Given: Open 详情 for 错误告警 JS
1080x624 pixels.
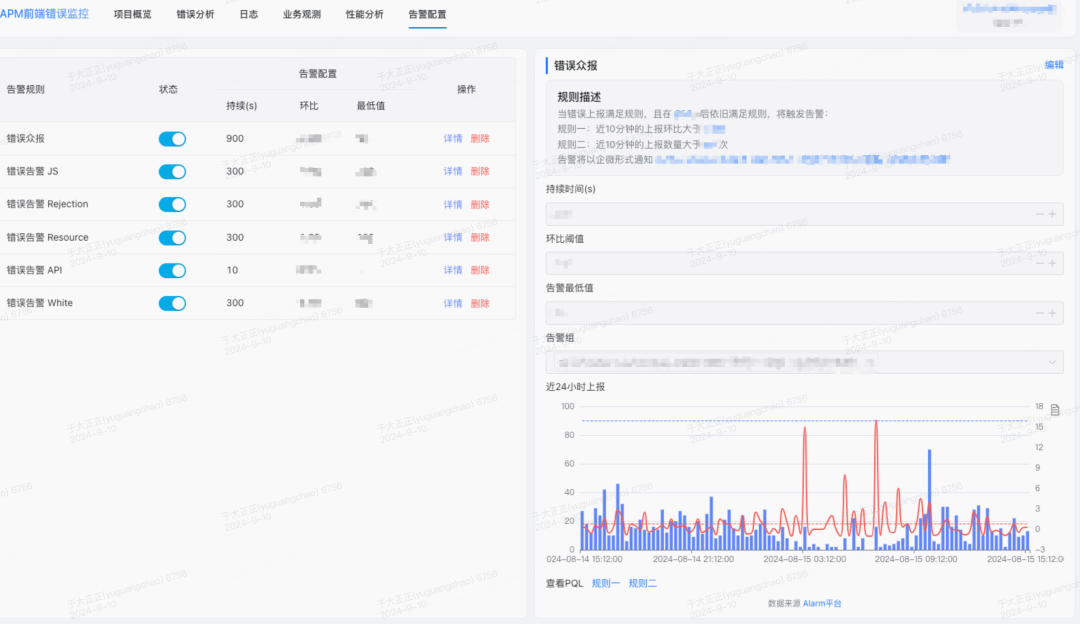Looking at the screenshot, I should point(453,171).
